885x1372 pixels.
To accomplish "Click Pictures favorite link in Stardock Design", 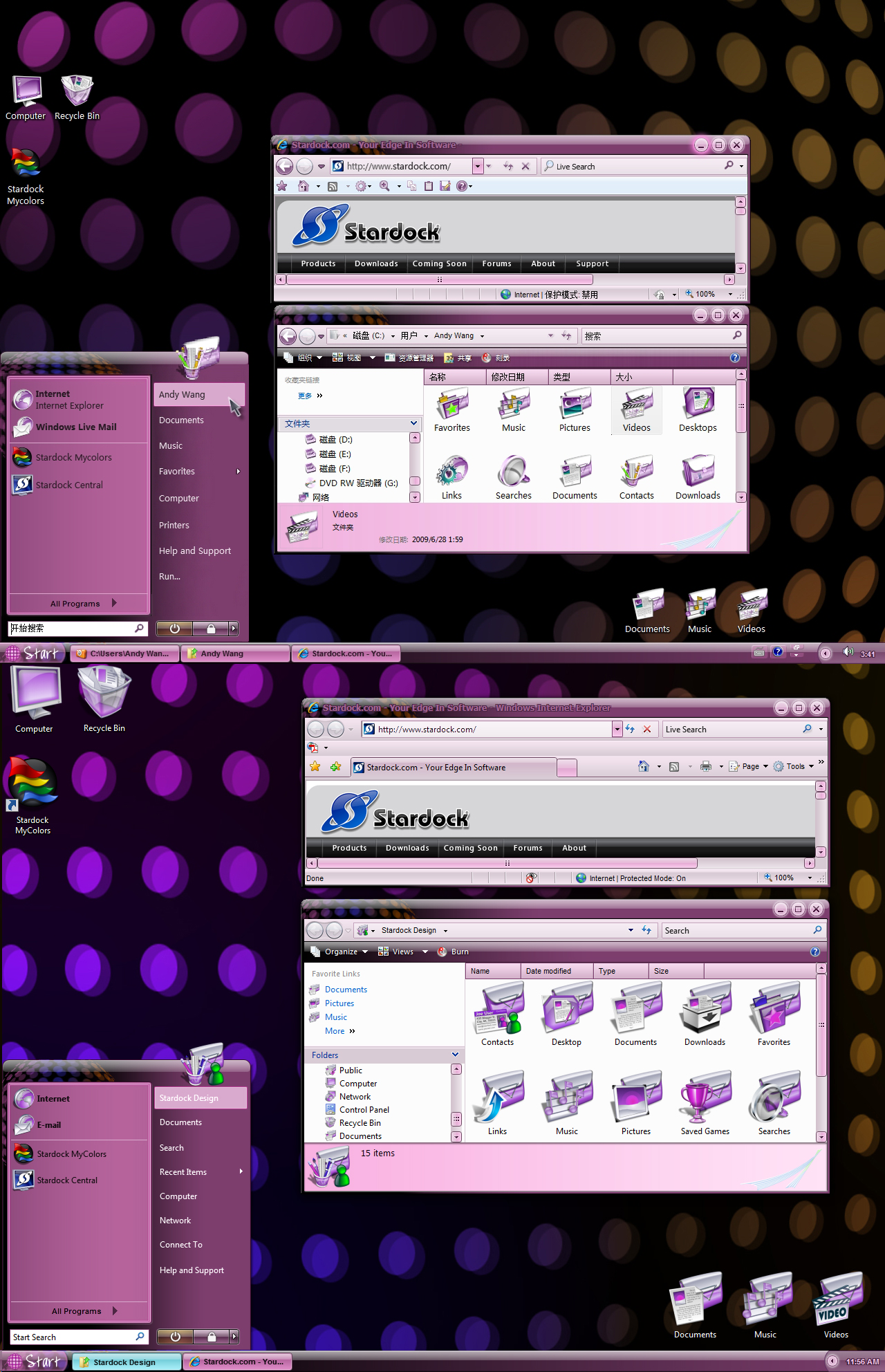I will pos(339,1003).
